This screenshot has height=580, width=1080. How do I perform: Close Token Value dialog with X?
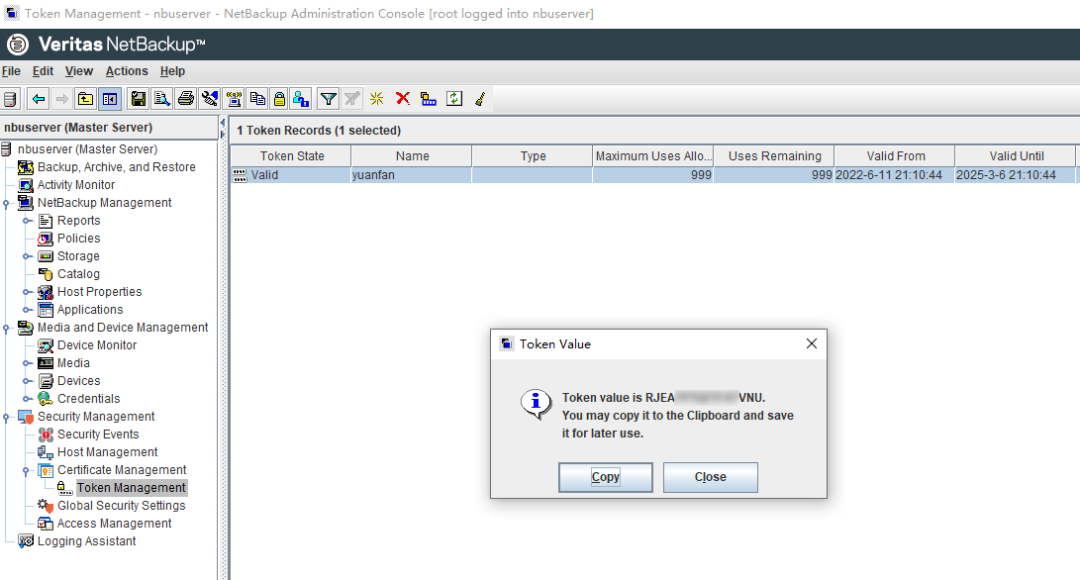coord(811,344)
